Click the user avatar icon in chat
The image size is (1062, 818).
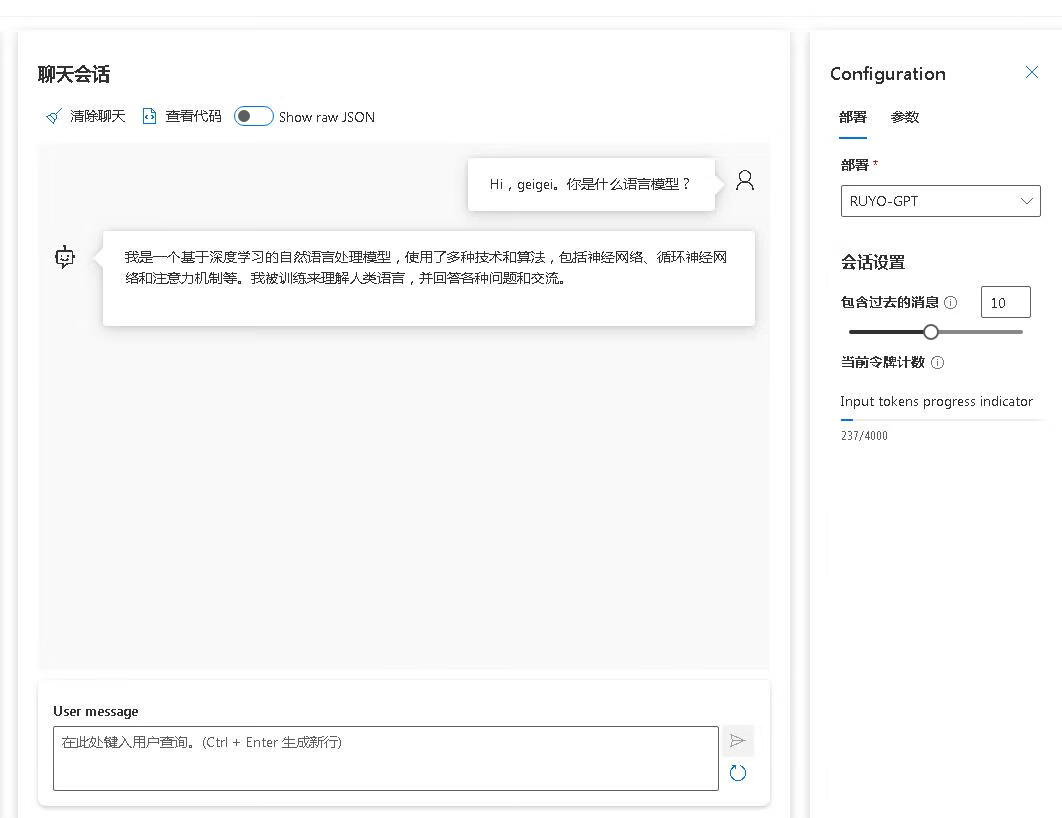(745, 181)
